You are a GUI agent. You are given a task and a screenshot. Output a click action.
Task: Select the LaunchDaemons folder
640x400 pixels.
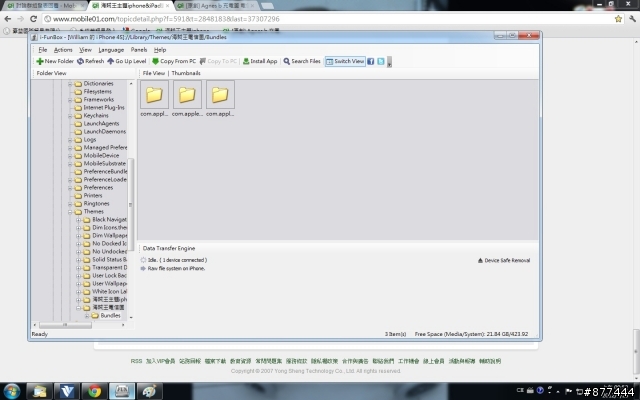coord(104,131)
